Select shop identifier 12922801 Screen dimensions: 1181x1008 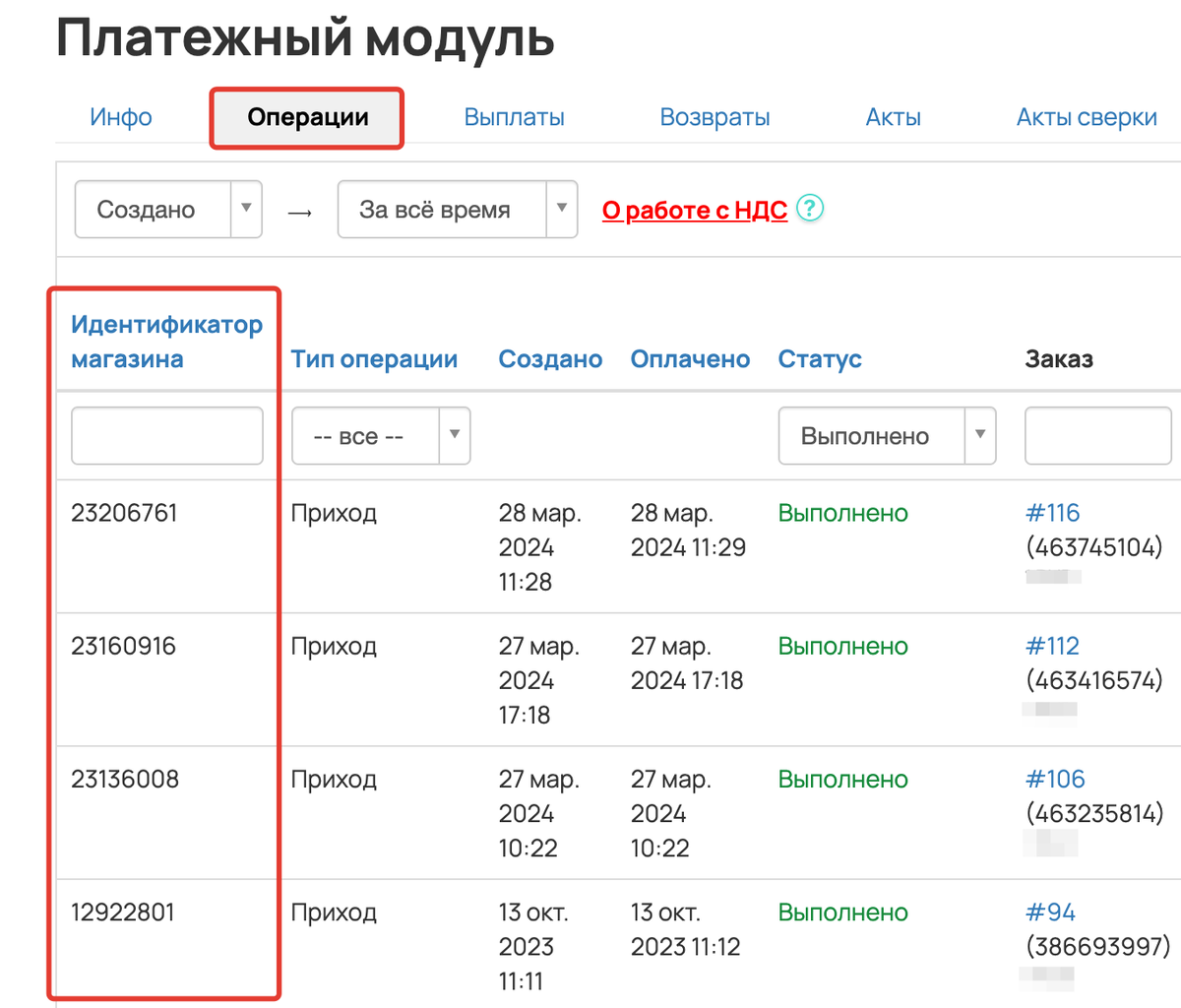[x=123, y=912]
